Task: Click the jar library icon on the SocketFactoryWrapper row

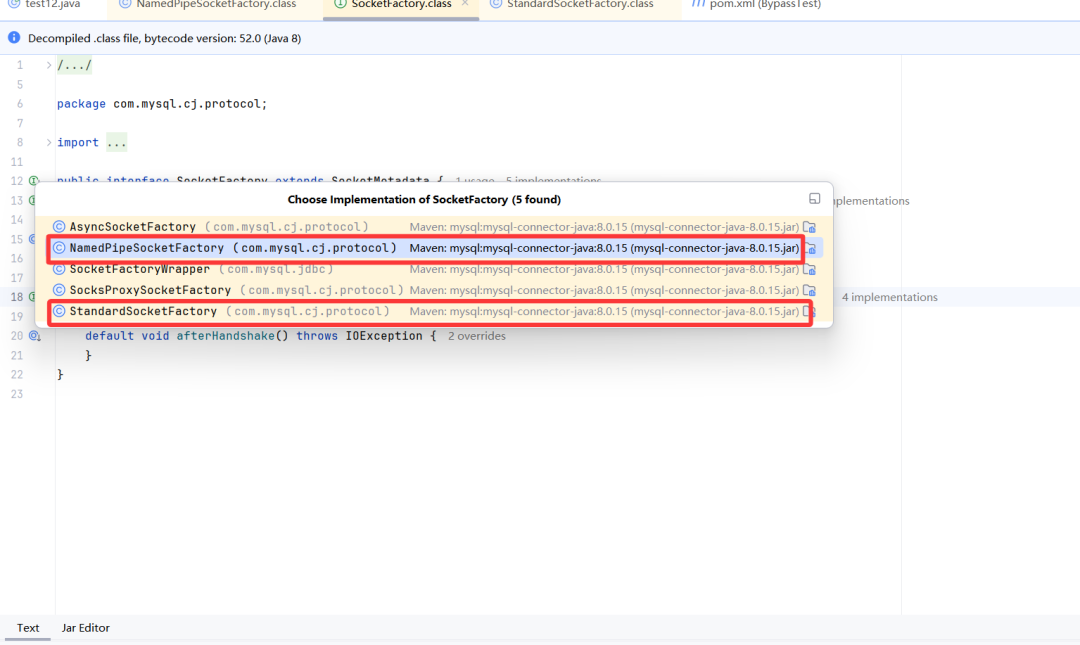Action: pos(810,269)
